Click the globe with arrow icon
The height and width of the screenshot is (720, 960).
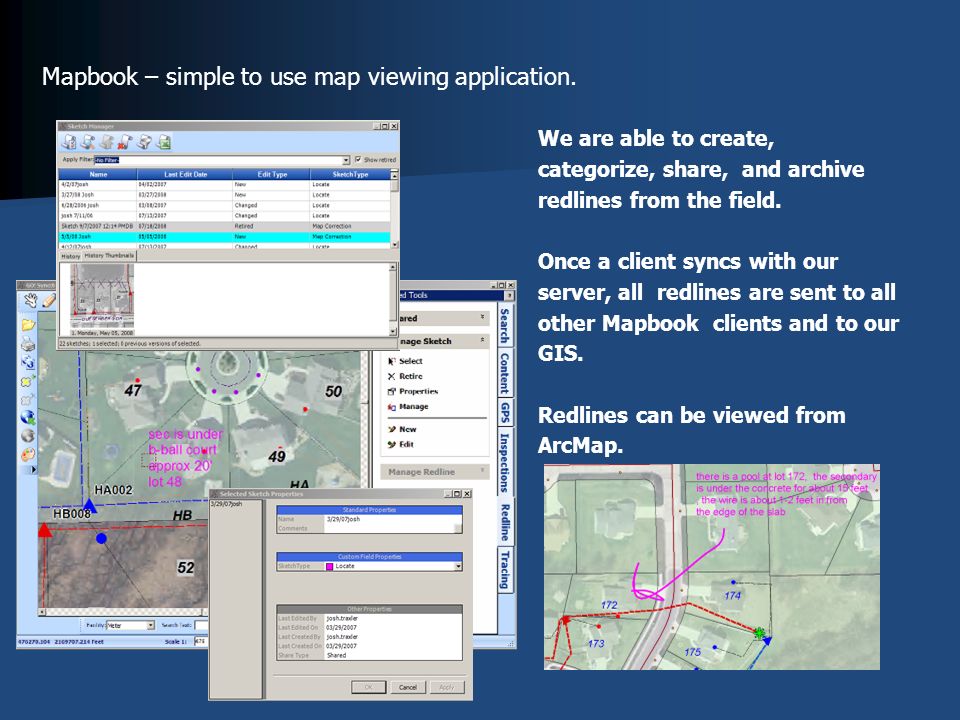(28, 418)
